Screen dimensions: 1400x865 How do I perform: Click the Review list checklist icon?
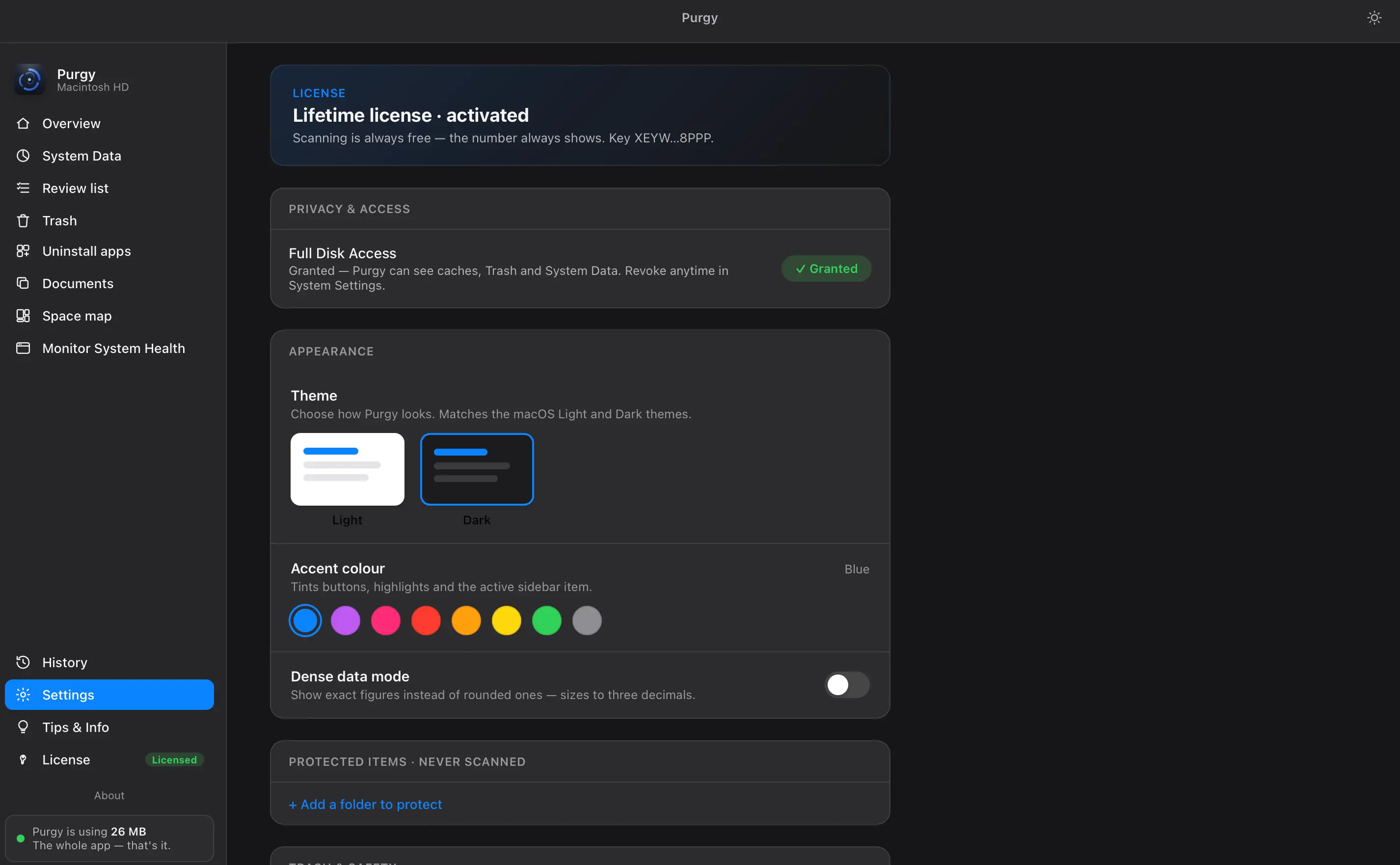tap(23, 188)
